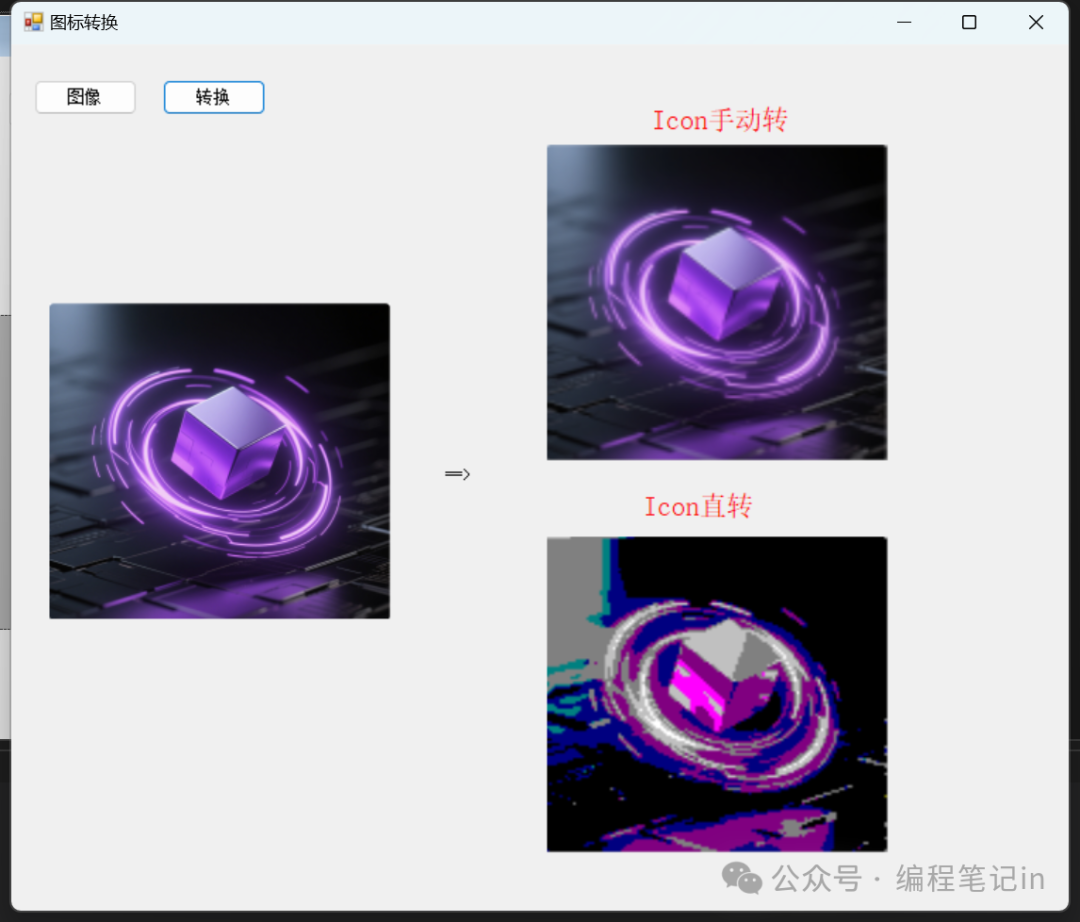Click the Icon手动转 converted image

[716, 301]
